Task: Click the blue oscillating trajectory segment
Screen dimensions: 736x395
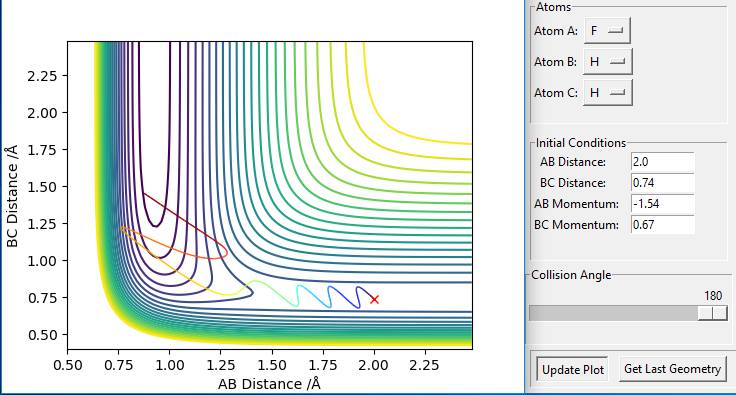Action: coord(344,297)
